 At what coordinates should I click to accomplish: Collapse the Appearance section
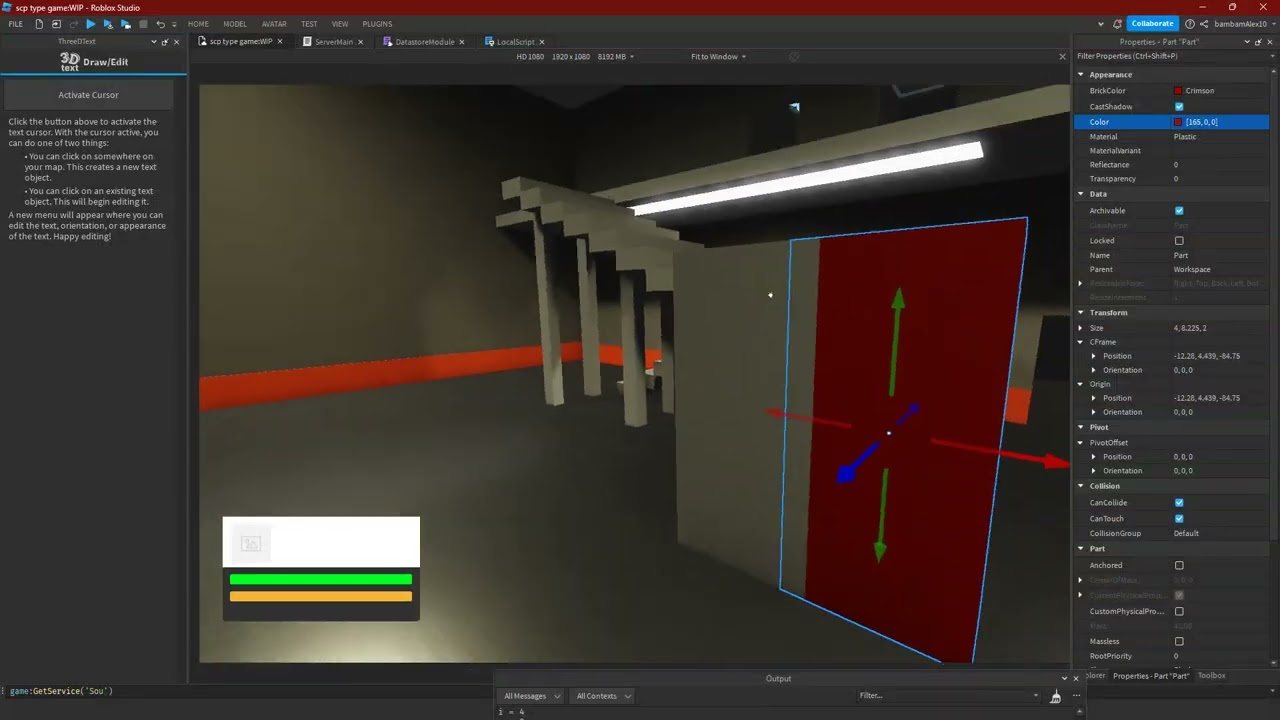tap(1081, 75)
